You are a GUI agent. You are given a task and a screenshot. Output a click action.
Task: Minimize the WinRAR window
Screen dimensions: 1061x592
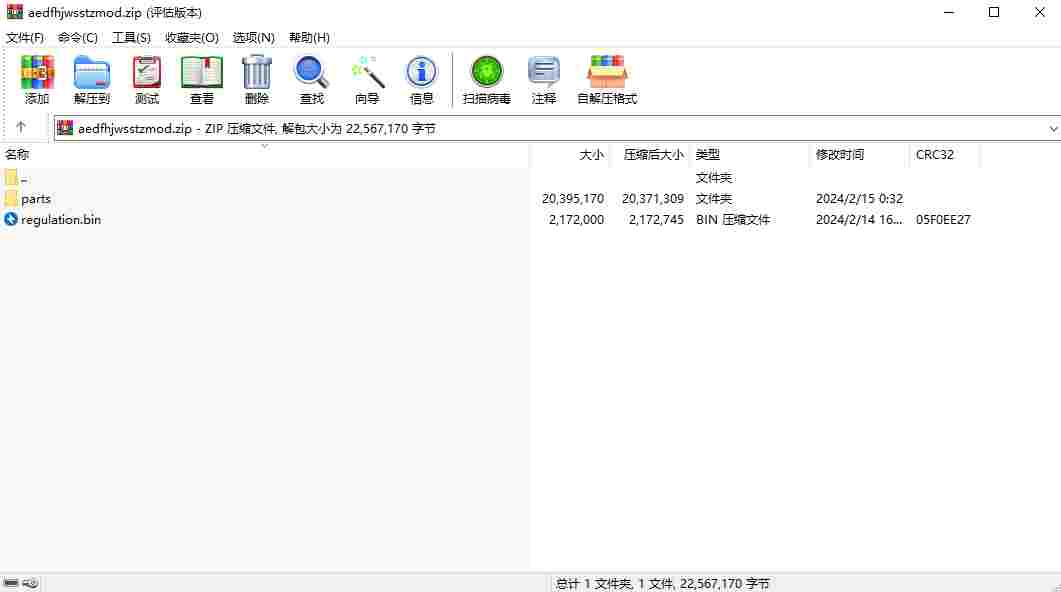(949, 12)
